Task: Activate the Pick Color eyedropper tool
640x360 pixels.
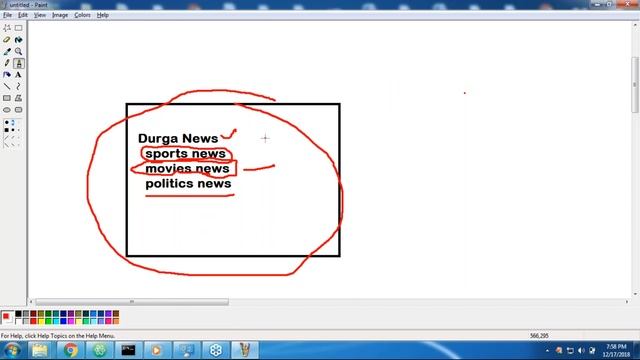Action: click(x=7, y=51)
